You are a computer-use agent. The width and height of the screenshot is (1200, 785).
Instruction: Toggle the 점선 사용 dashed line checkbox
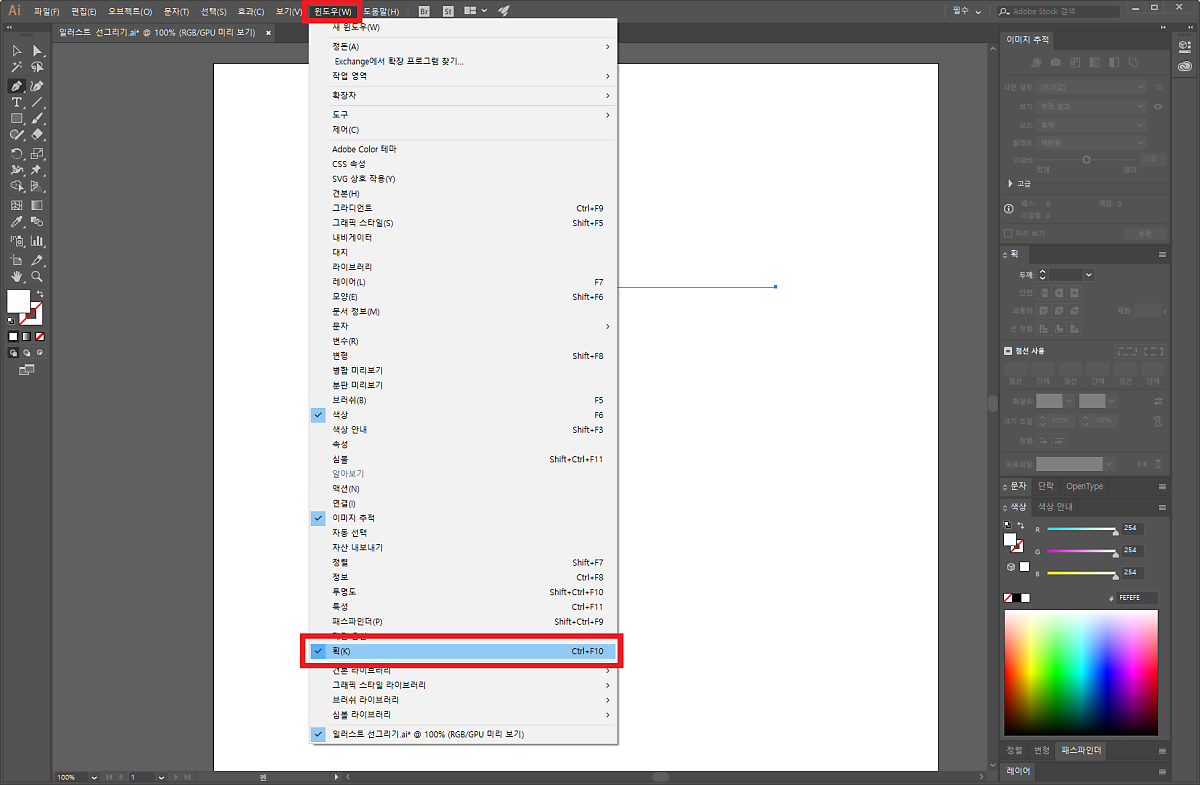(1008, 351)
